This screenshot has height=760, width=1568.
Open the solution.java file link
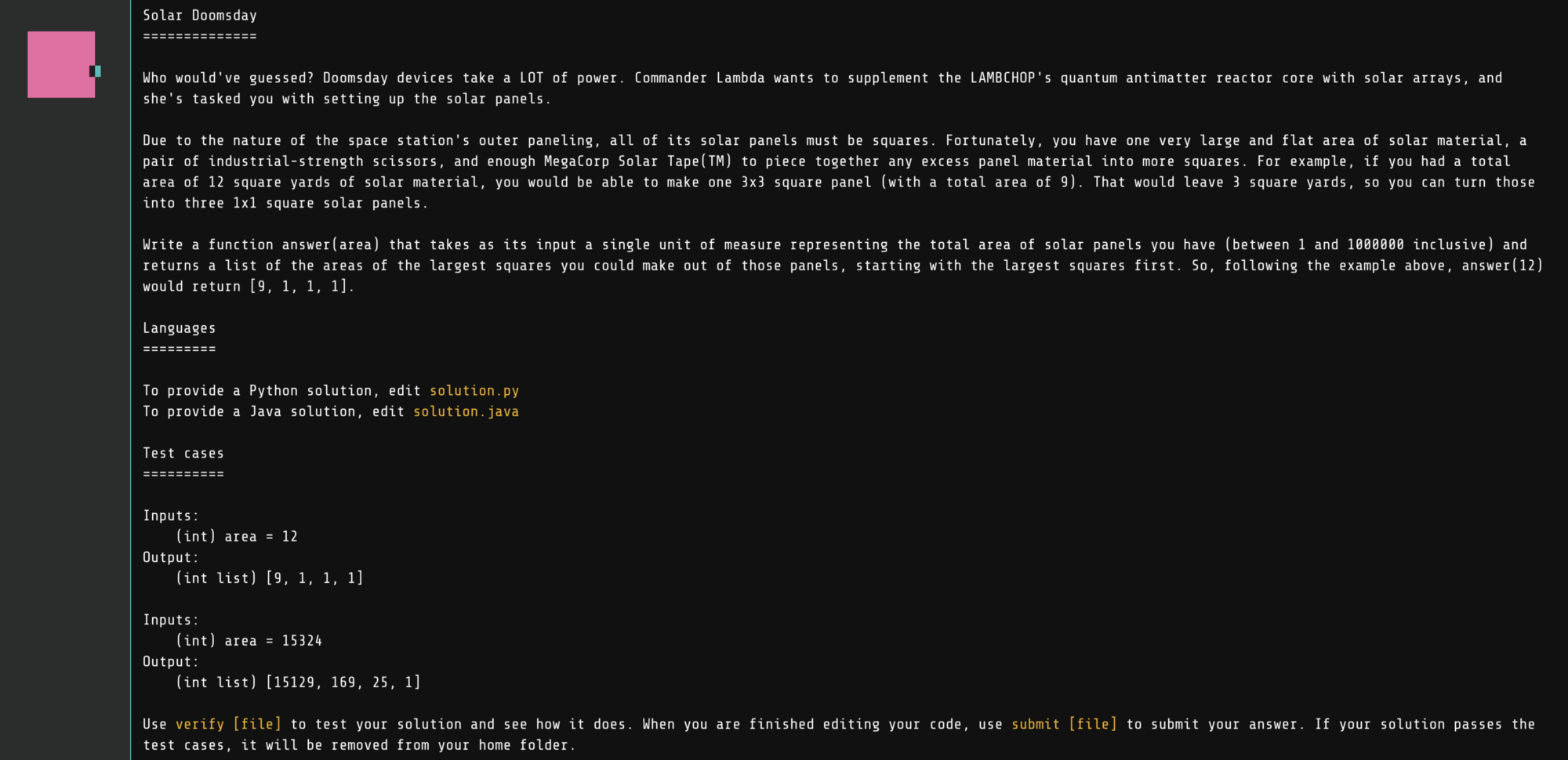point(466,411)
